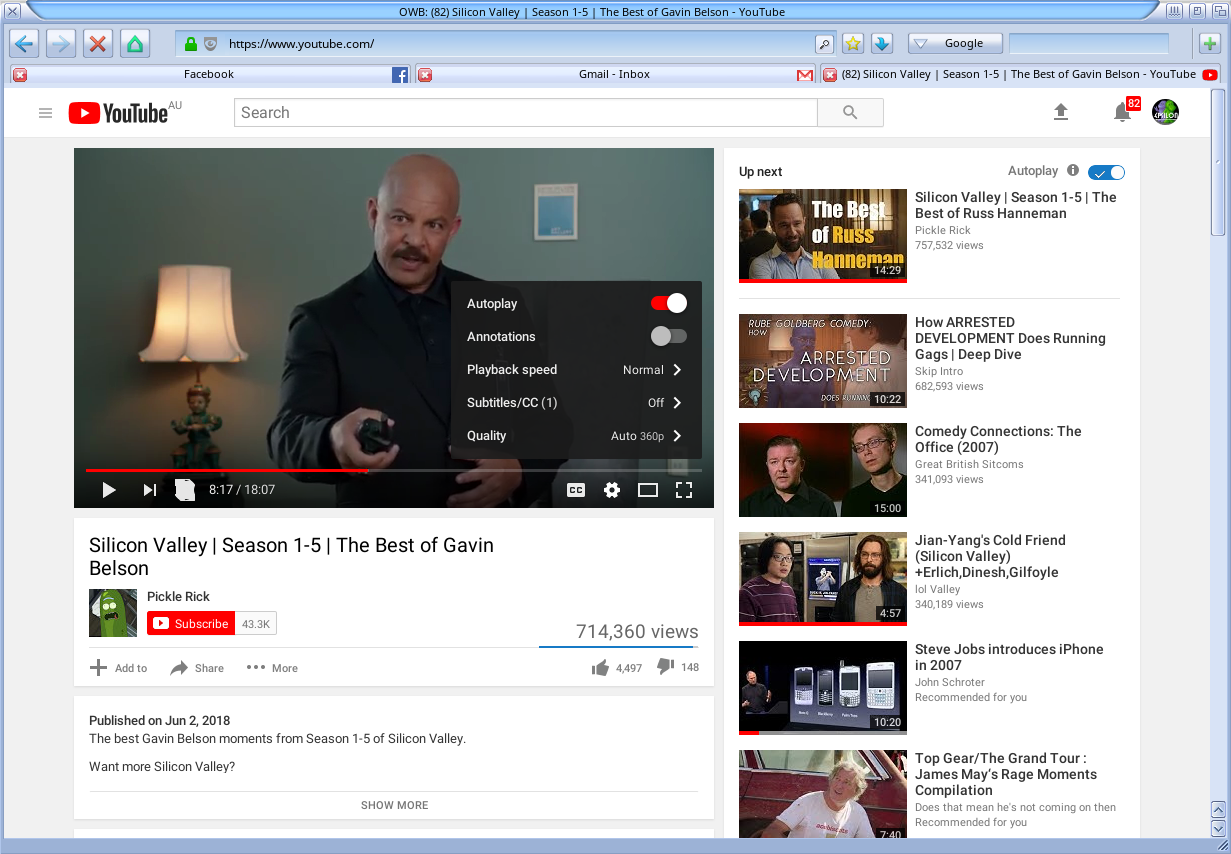Viewport: 1231px width, 854px height.
Task: Open the Comedy Connections thumbnail 15:00
Action: (x=823, y=470)
